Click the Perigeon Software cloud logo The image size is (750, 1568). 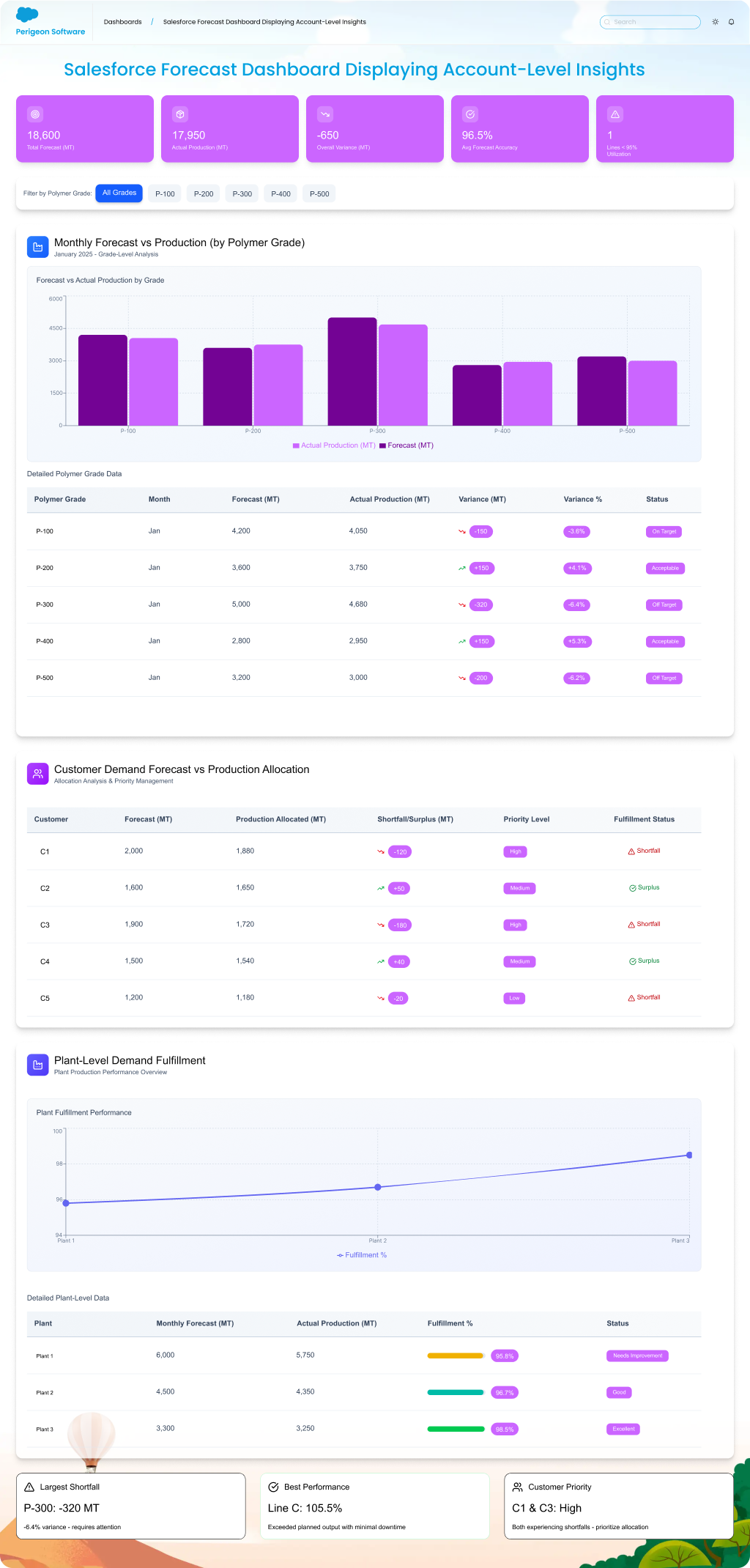point(27,15)
